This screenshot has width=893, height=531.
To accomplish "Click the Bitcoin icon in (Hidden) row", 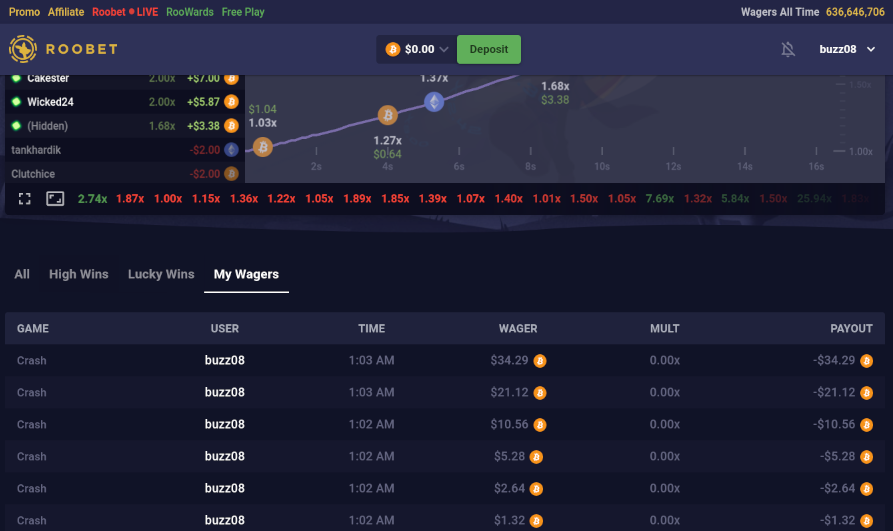I will coord(231,126).
